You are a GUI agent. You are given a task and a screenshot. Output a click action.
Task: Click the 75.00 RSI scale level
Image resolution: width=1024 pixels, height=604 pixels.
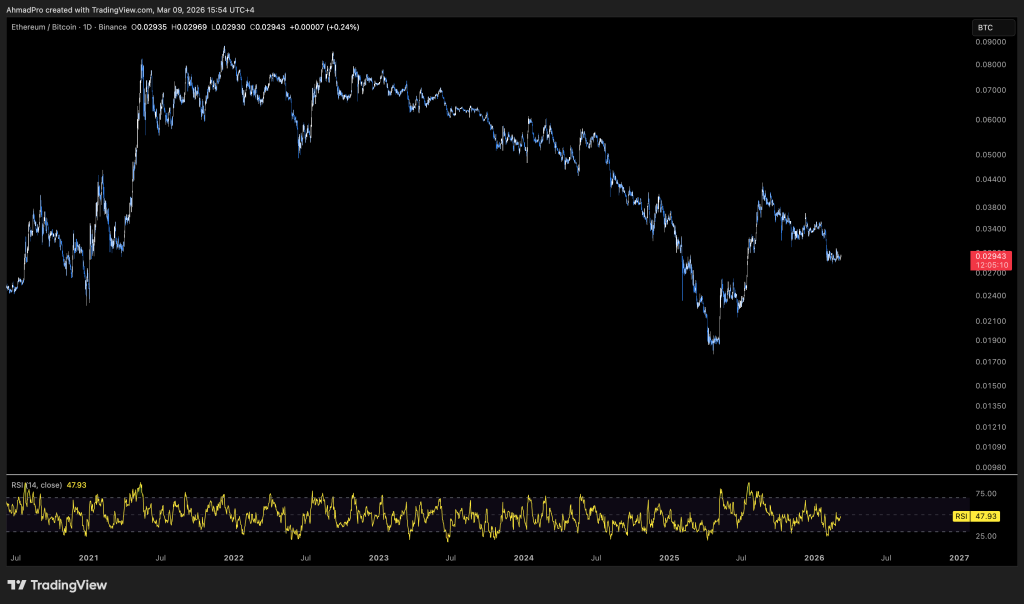(x=986, y=494)
